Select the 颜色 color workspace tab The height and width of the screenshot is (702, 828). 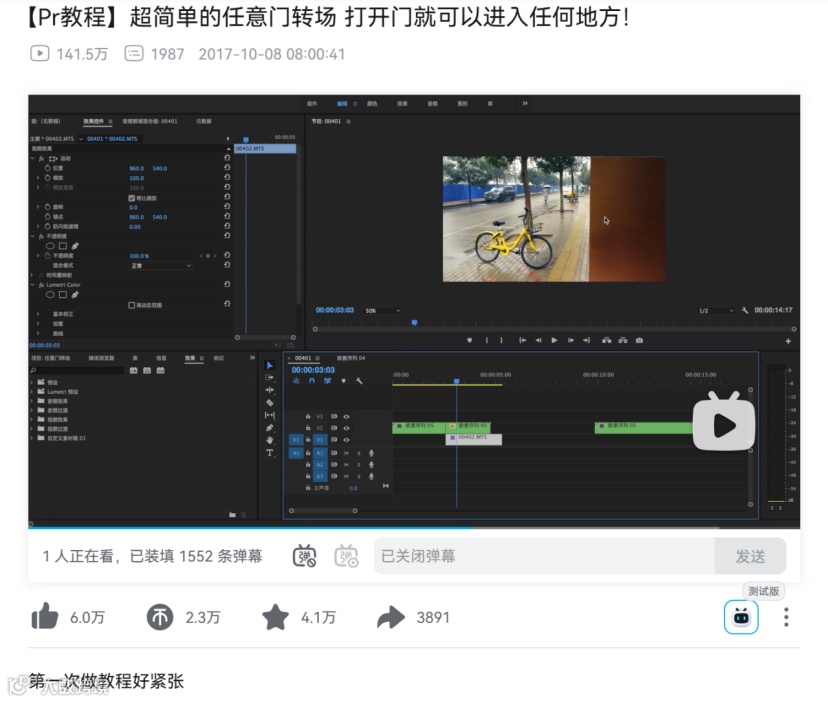pos(372,104)
